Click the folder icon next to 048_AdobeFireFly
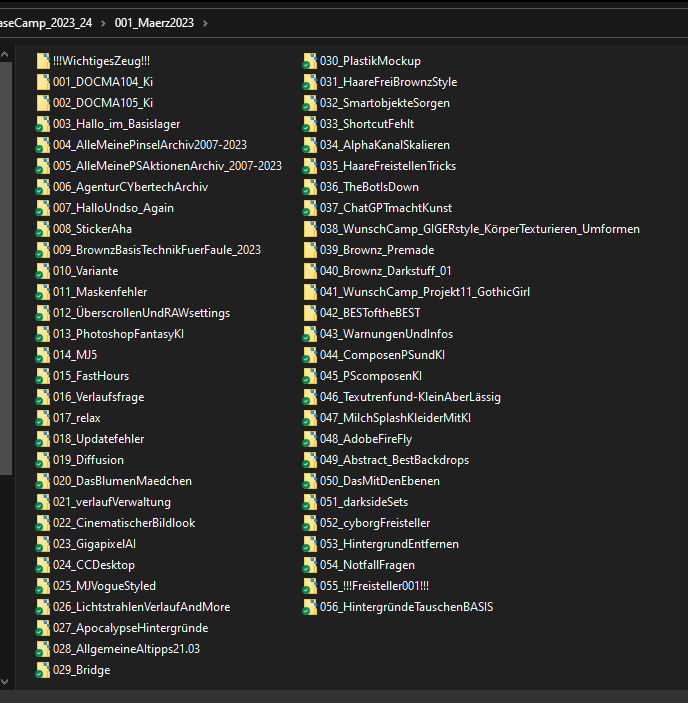 [310, 439]
